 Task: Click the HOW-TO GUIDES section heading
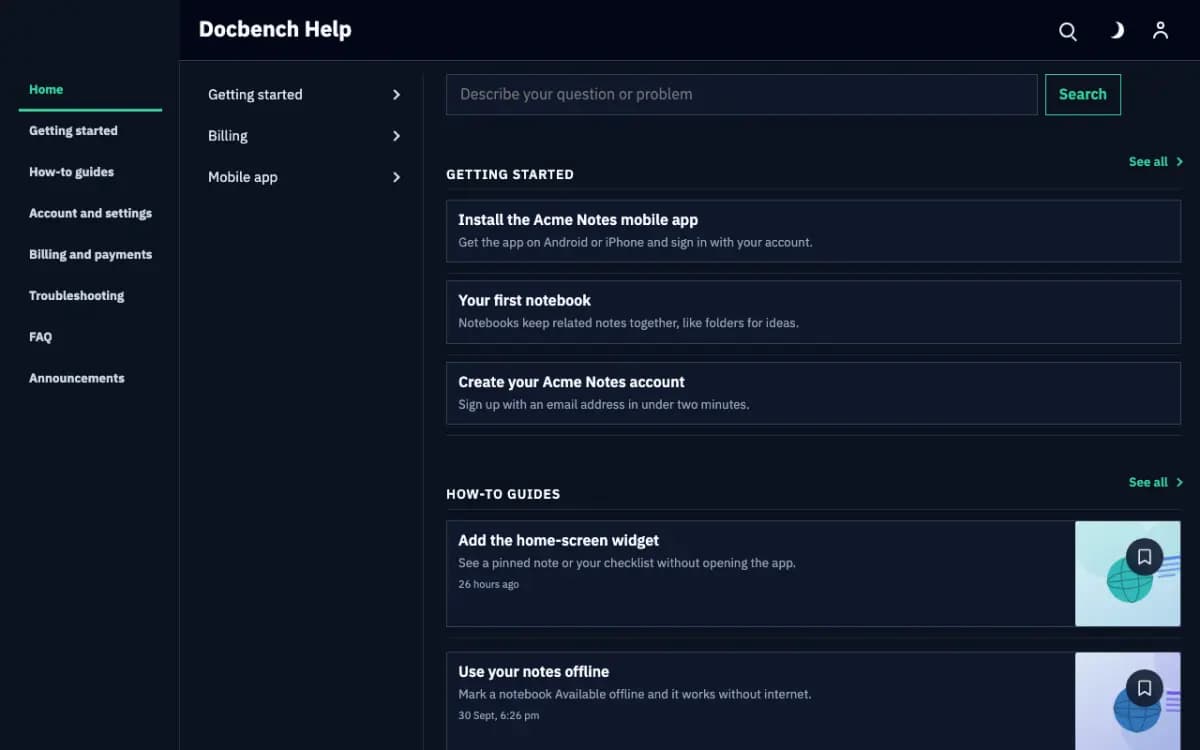pyautogui.click(x=503, y=494)
